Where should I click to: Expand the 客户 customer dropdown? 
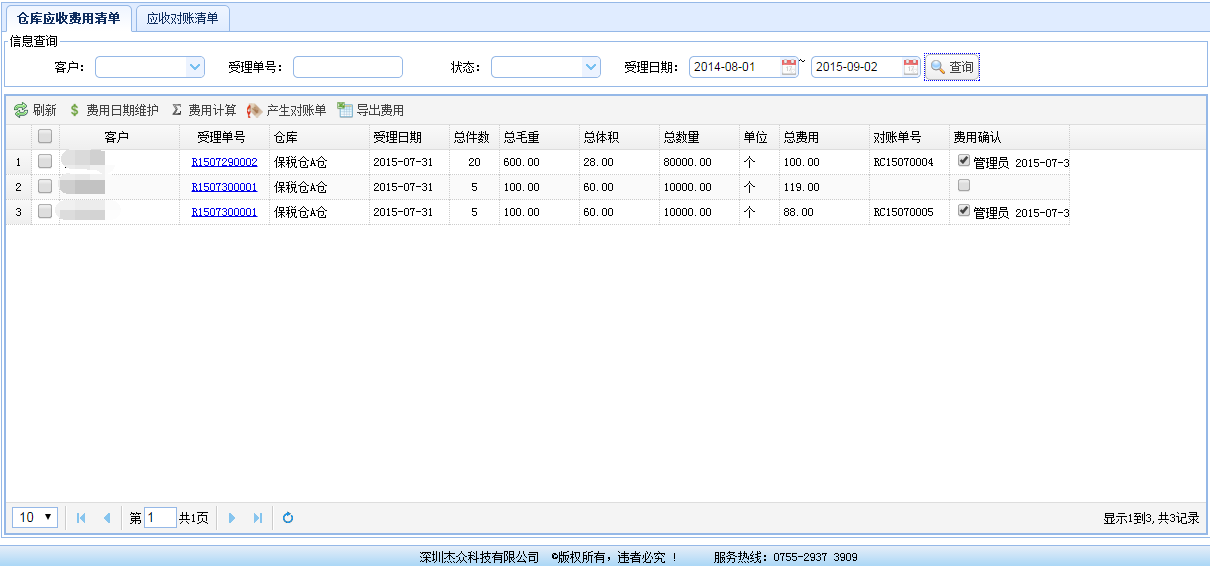click(195, 67)
